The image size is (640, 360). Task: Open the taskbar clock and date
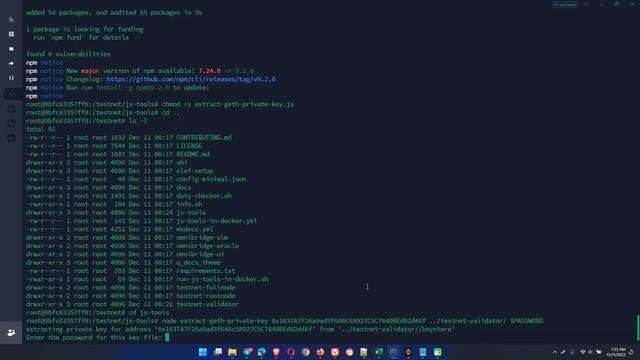[x=616, y=352]
